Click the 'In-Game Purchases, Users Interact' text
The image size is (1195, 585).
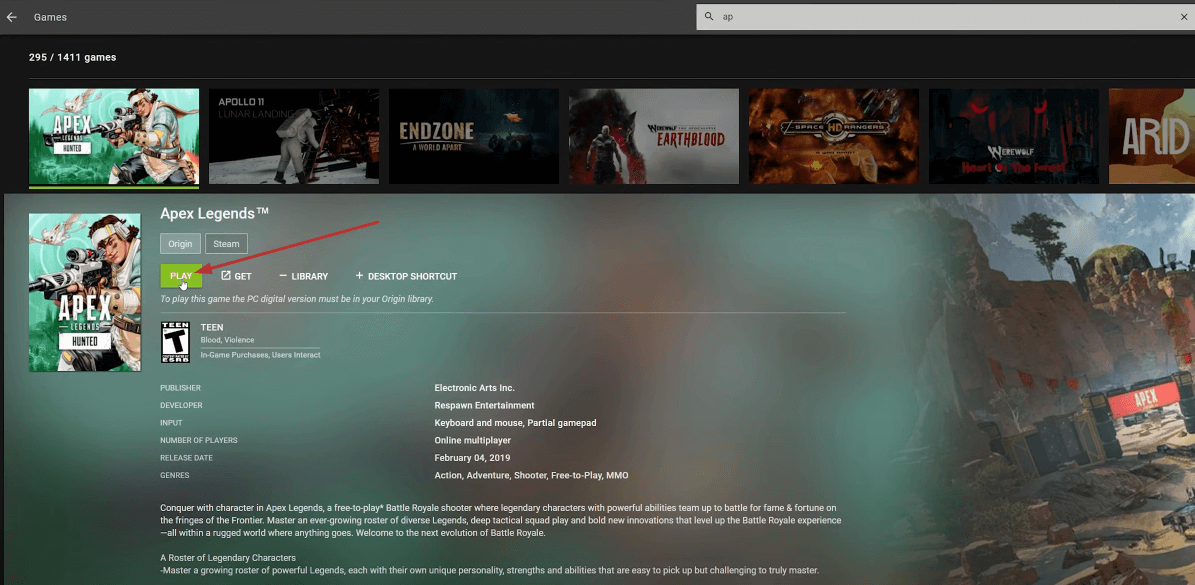pos(260,355)
